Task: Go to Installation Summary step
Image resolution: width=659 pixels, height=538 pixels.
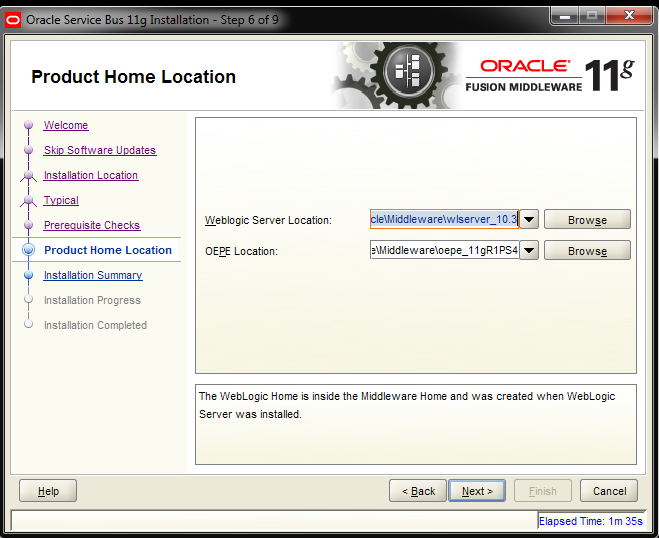Action: [93, 275]
